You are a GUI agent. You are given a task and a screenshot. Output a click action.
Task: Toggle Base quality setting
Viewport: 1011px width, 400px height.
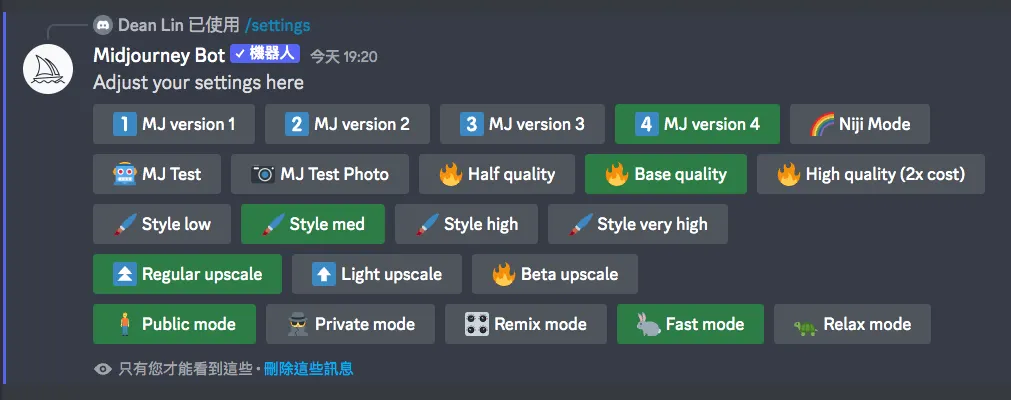click(666, 174)
